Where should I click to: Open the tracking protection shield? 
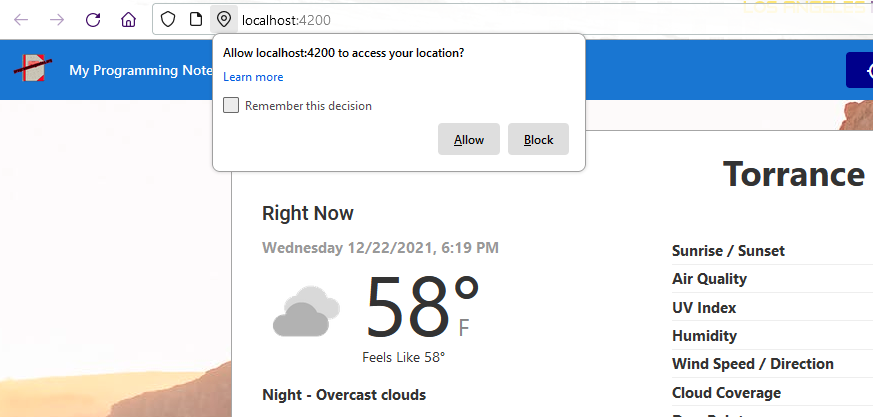(168, 20)
